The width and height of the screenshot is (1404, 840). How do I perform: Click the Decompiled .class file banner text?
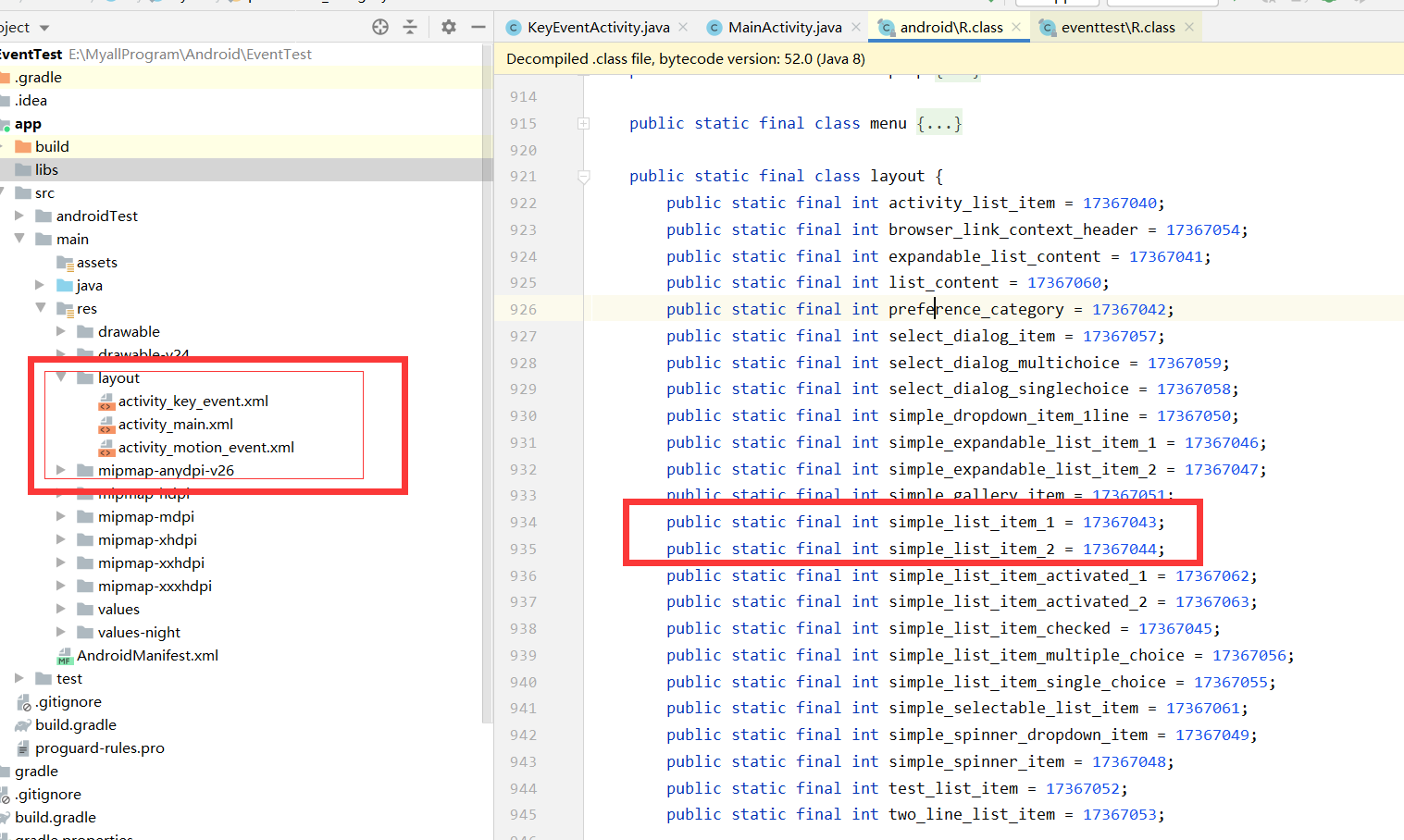[686, 59]
